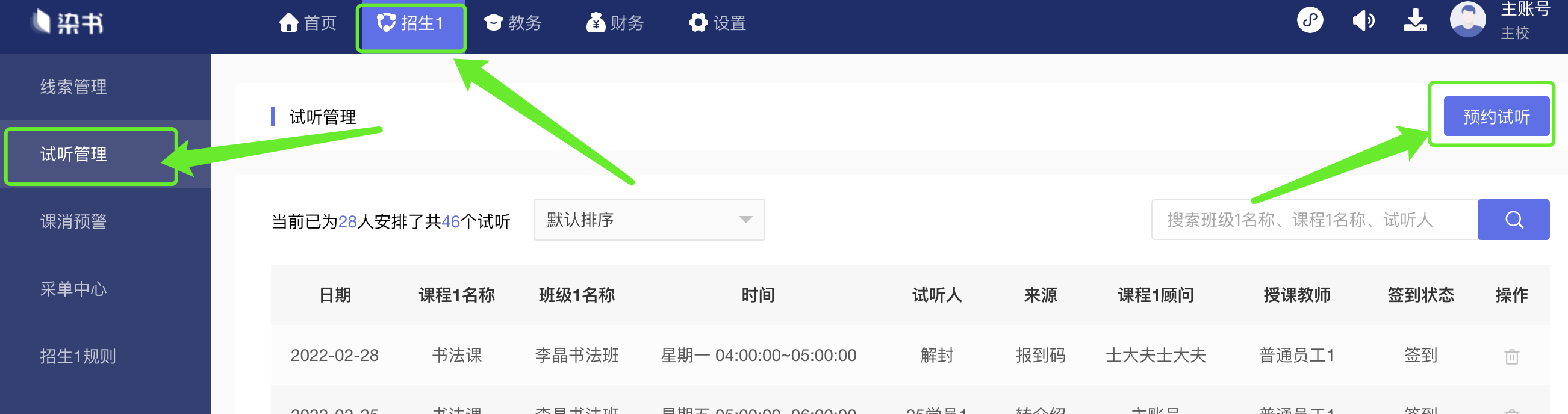Delete the 2022-02-28 trial row

1511,356
